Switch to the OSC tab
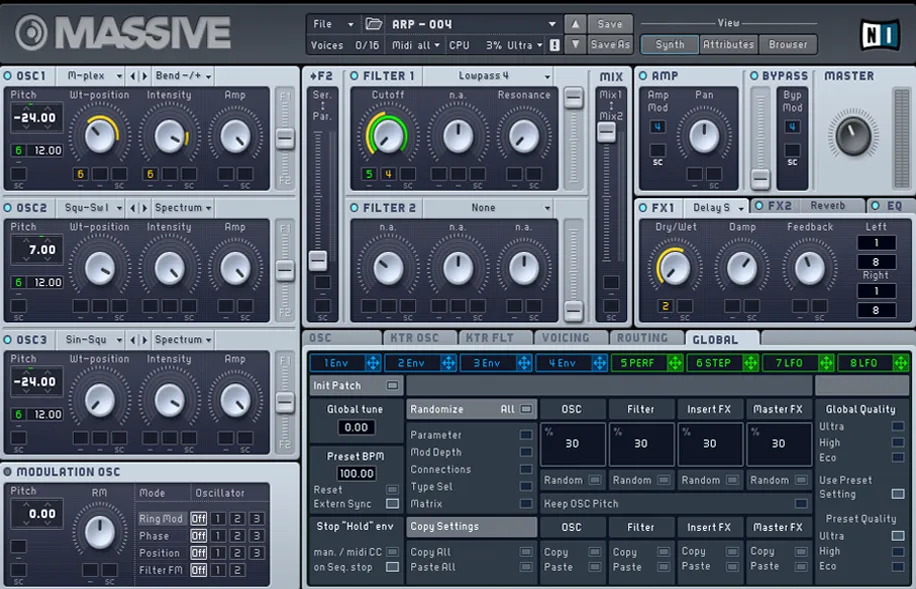The width and height of the screenshot is (916, 589). click(343, 338)
